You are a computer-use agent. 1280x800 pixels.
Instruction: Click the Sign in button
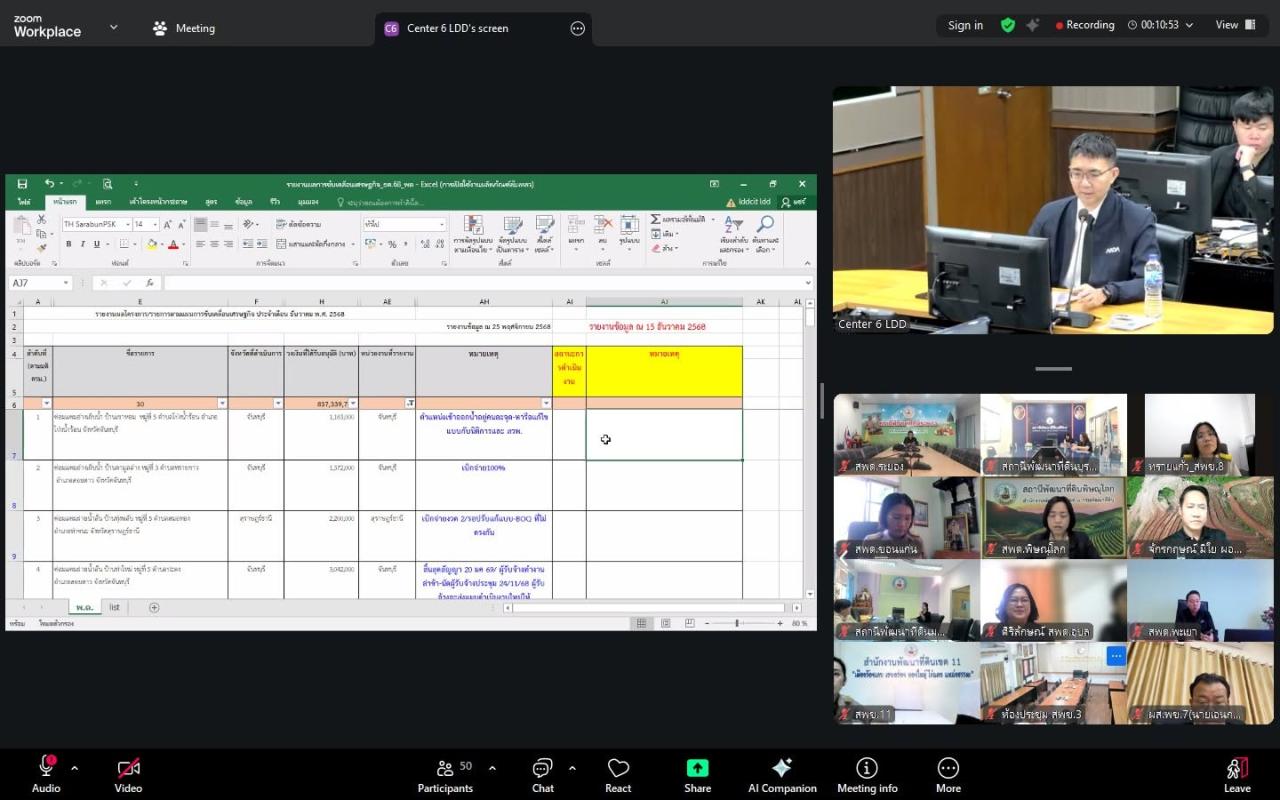965,25
